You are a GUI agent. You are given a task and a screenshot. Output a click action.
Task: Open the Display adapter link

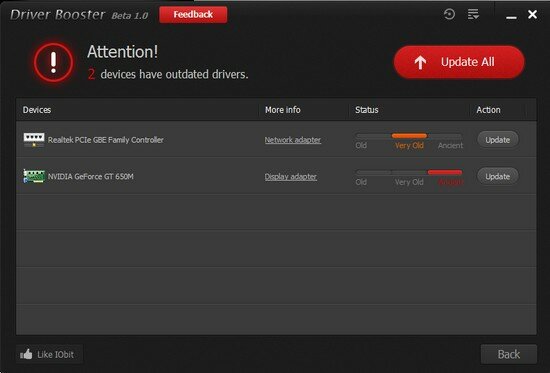coord(291,176)
